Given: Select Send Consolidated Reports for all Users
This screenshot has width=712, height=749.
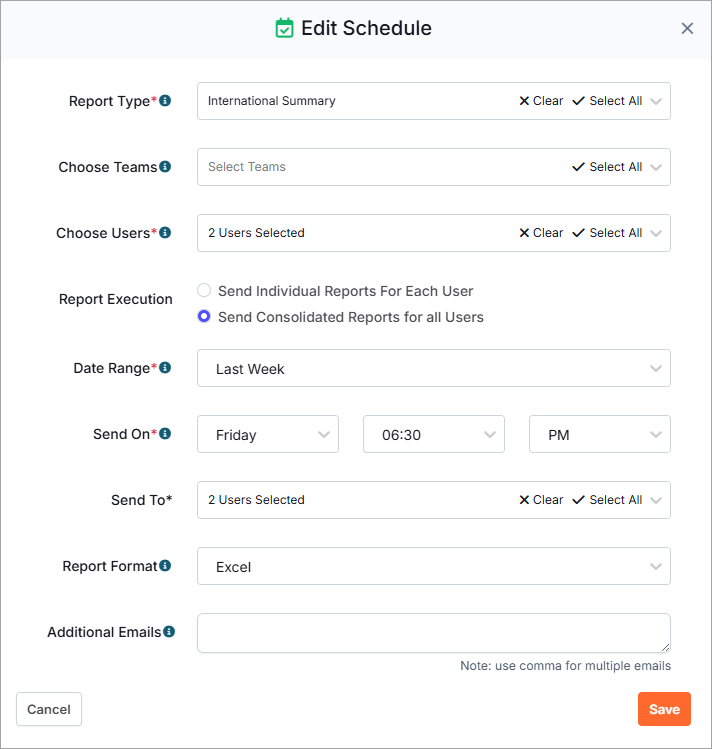Looking at the screenshot, I should 204,316.
